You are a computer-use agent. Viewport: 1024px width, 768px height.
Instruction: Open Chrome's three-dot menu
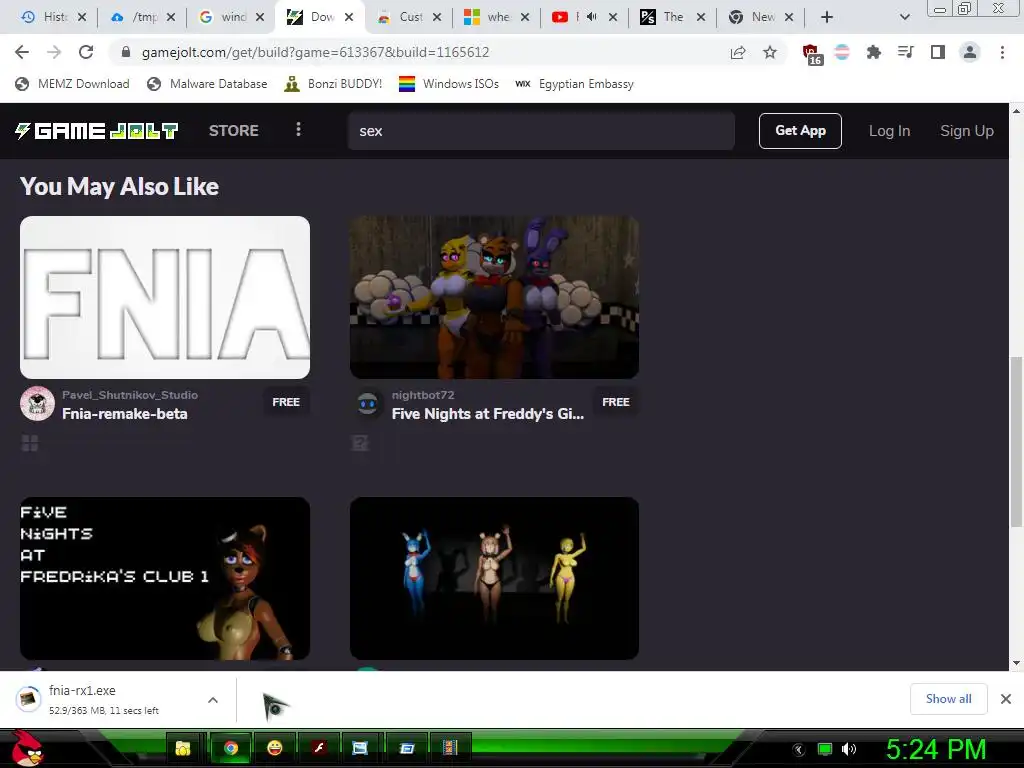click(x=1002, y=52)
